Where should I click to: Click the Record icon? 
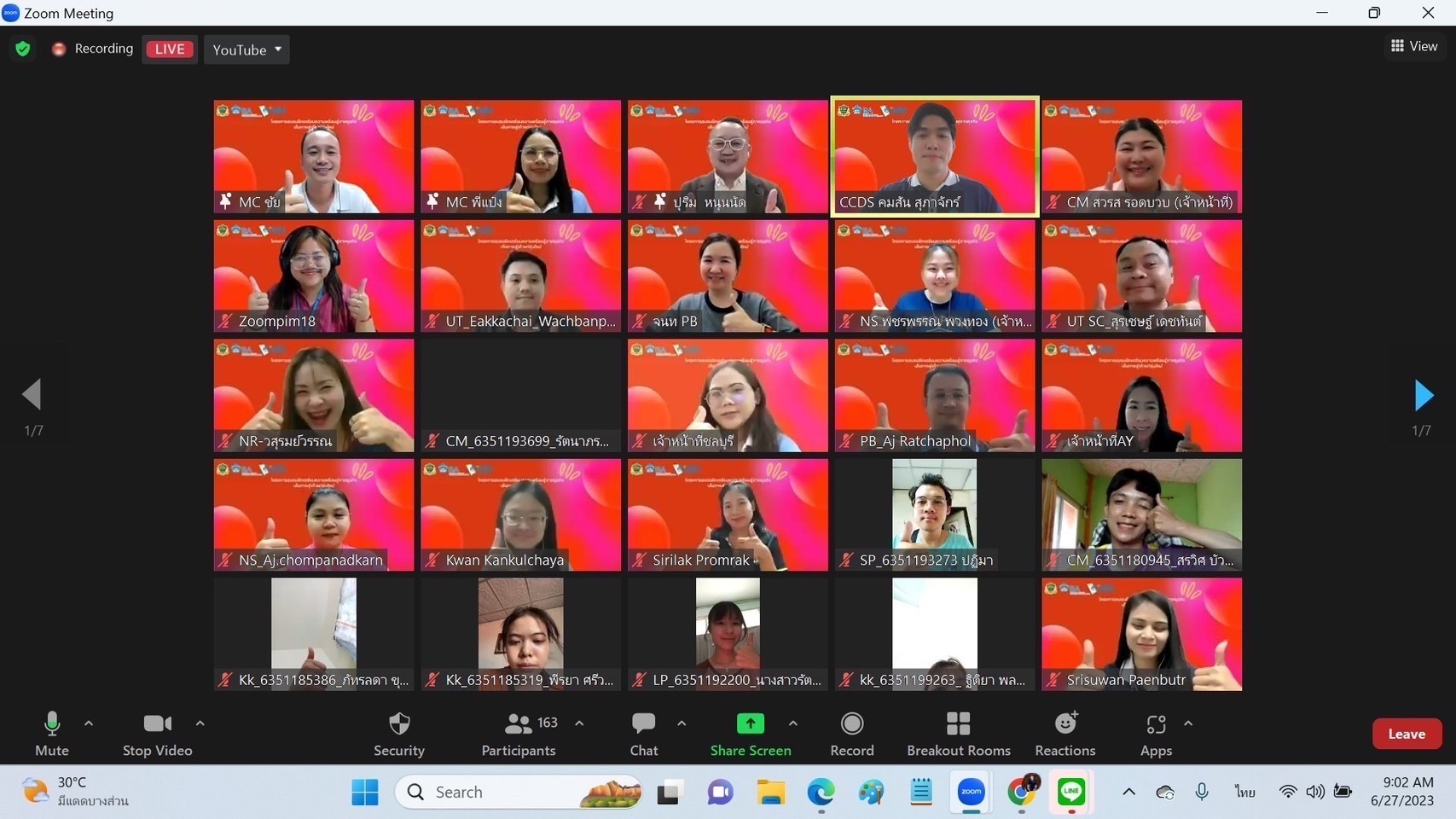click(852, 723)
